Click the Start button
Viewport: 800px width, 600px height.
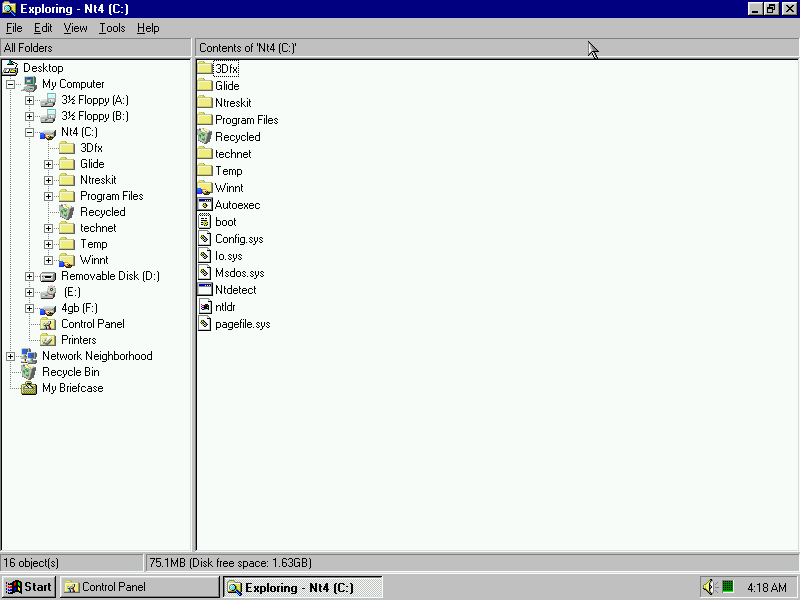pyautogui.click(x=29, y=587)
